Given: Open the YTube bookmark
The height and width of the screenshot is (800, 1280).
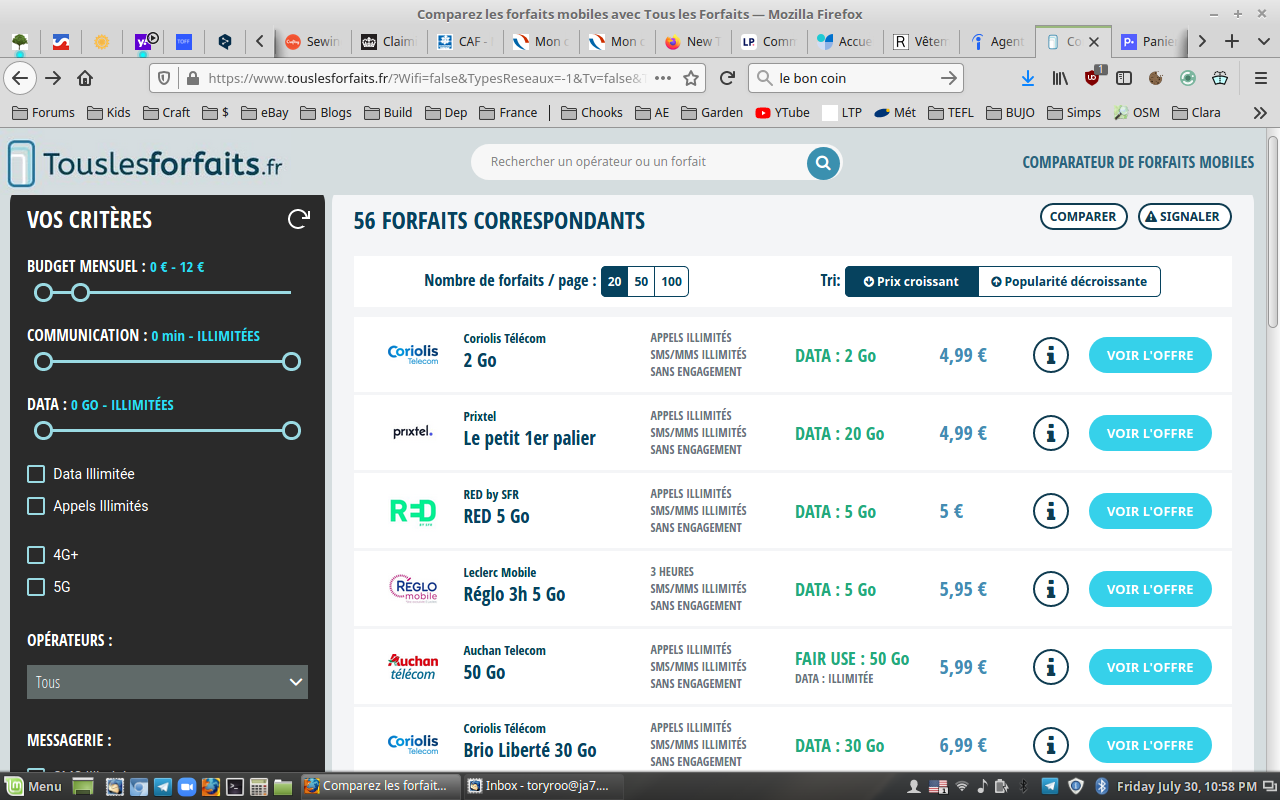Looking at the screenshot, I should (783, 113).
